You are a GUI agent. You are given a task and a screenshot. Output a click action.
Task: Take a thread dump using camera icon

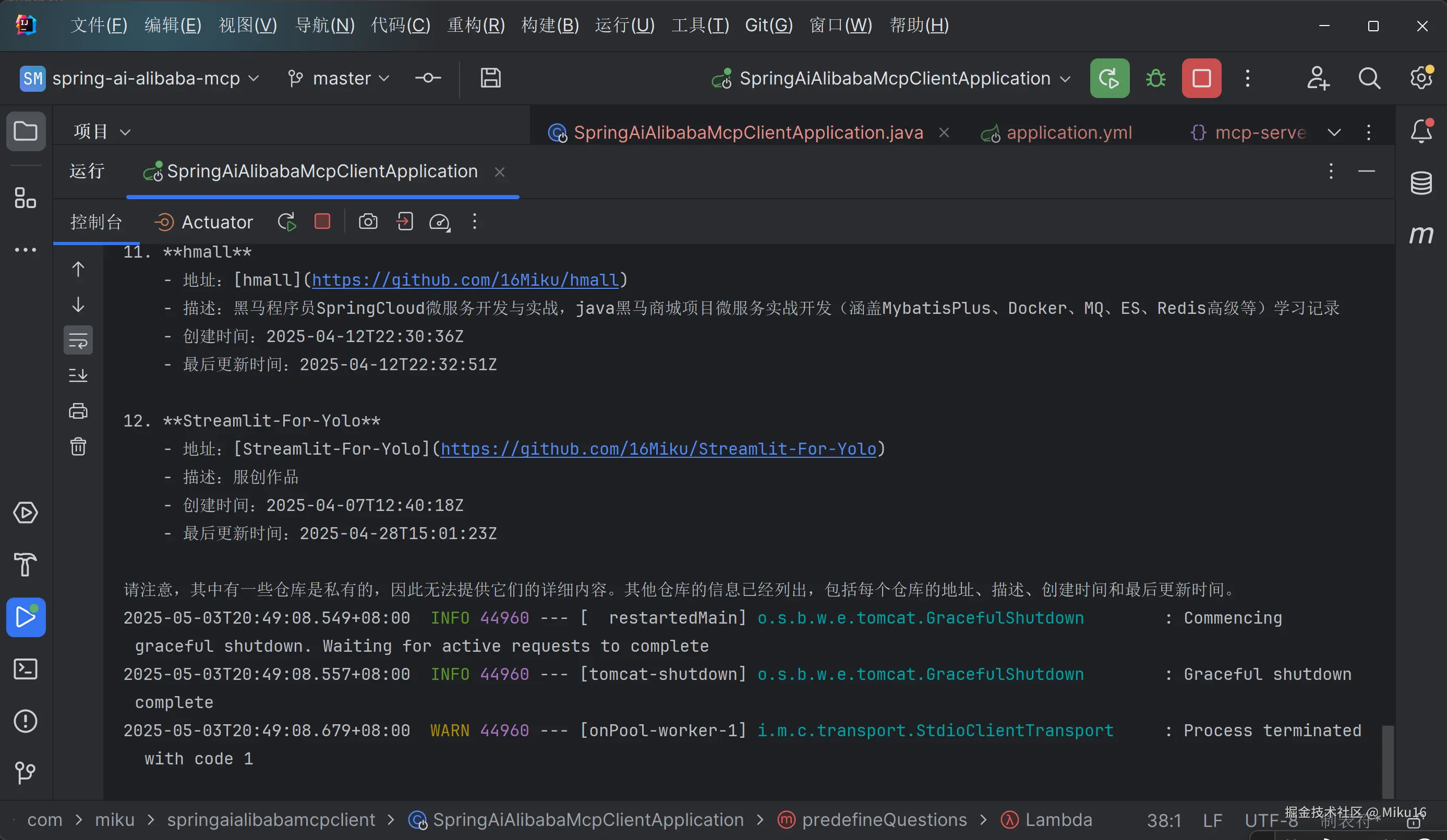pyautogui.click(x=368, y=222)
